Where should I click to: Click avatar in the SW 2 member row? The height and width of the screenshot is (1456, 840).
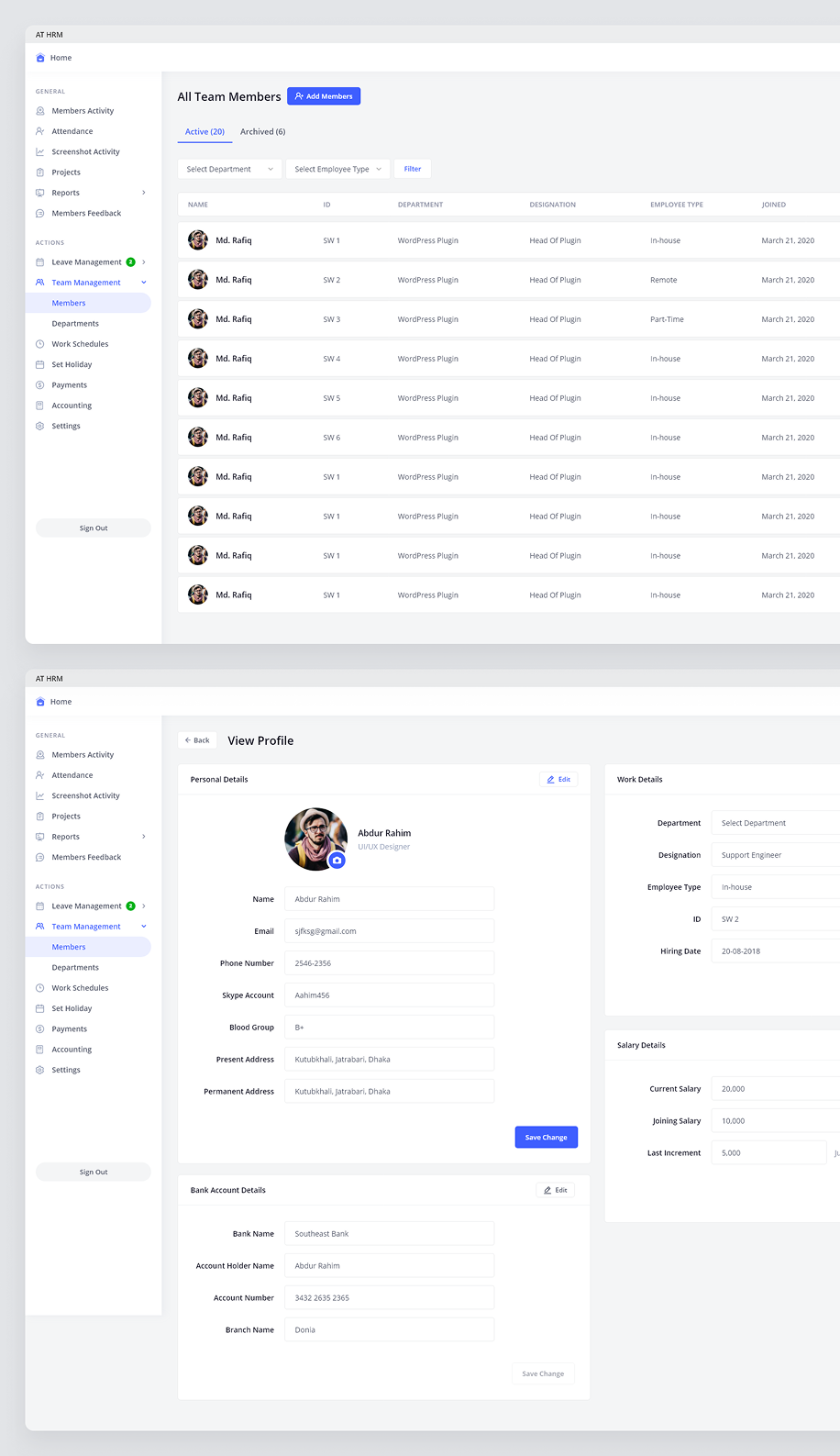click(198, 280)
